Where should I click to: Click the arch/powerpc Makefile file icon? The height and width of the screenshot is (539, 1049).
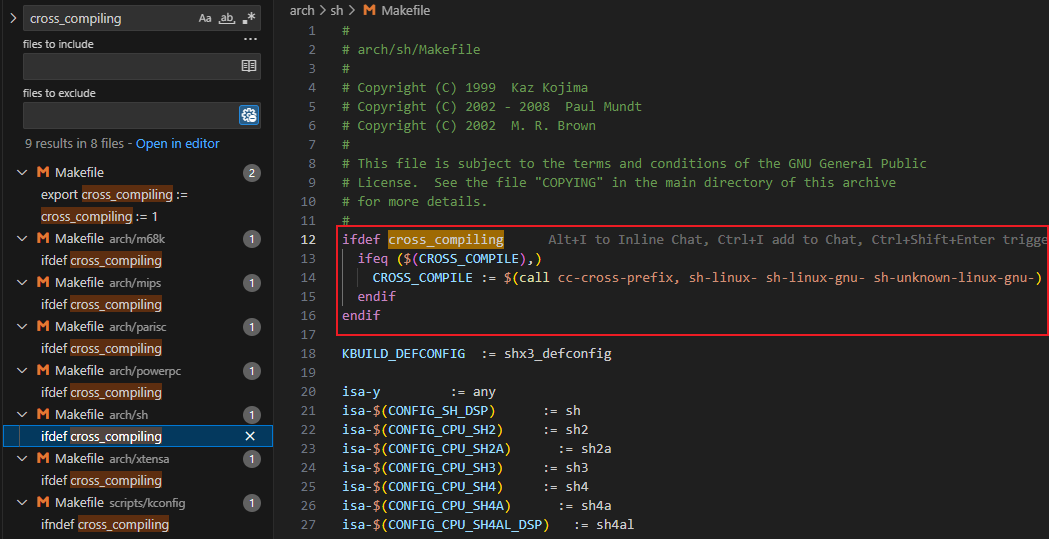(43, 370)
